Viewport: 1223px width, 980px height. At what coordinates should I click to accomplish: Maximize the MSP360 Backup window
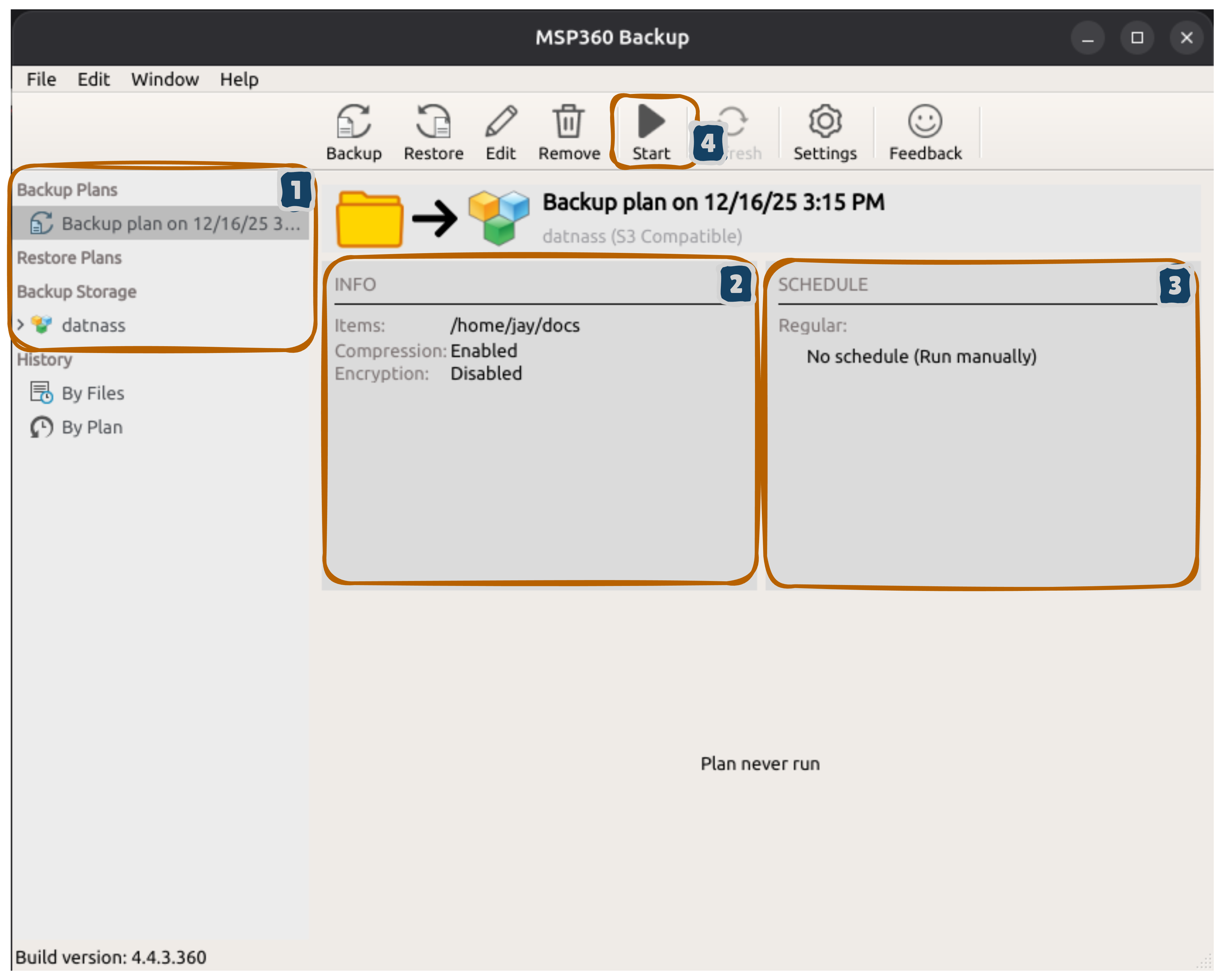(x=1137, y=38)
